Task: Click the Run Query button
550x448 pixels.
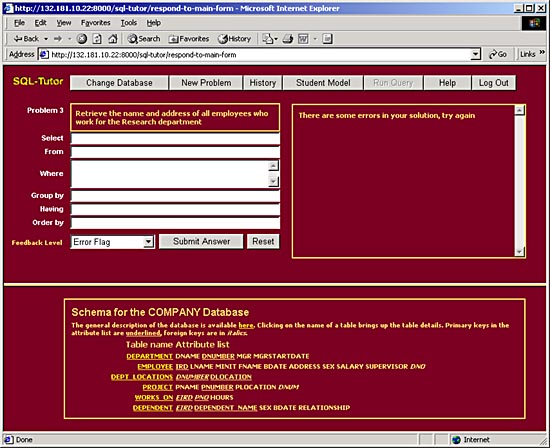Action: 393,83
